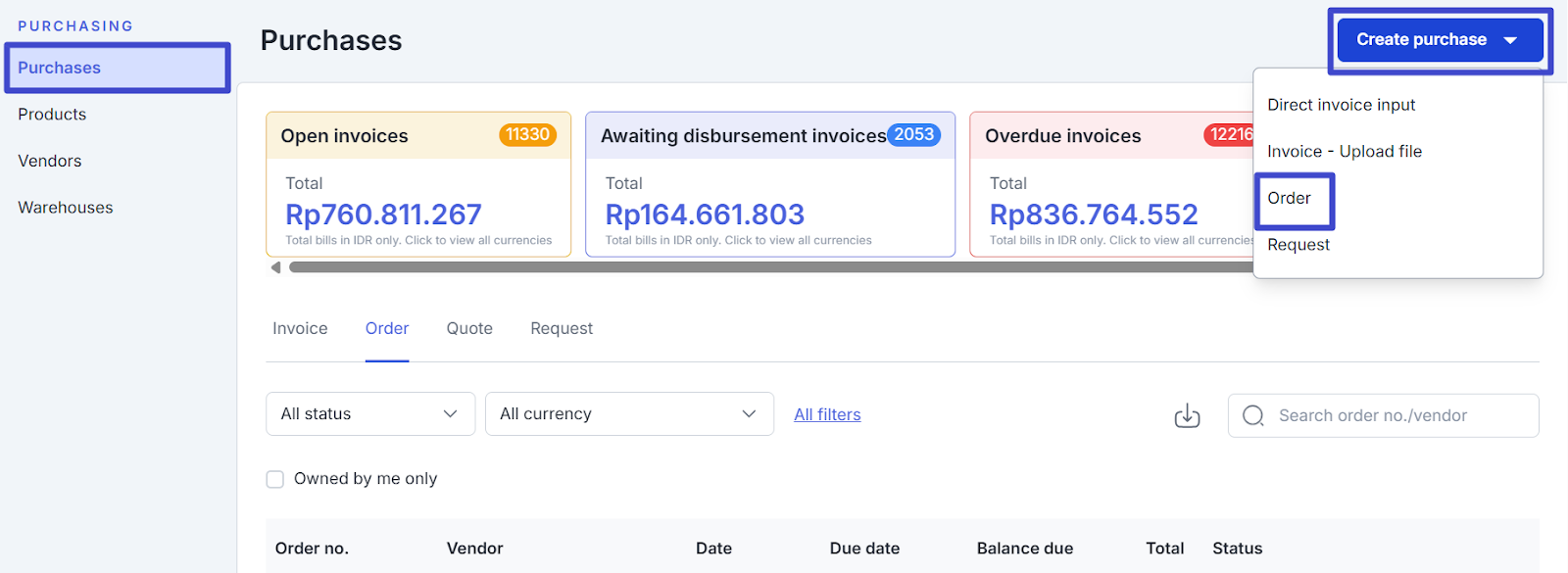Click the red Overdue invoices count badge
This screenshot has height=573, width=1568.
click(1229, 135)
